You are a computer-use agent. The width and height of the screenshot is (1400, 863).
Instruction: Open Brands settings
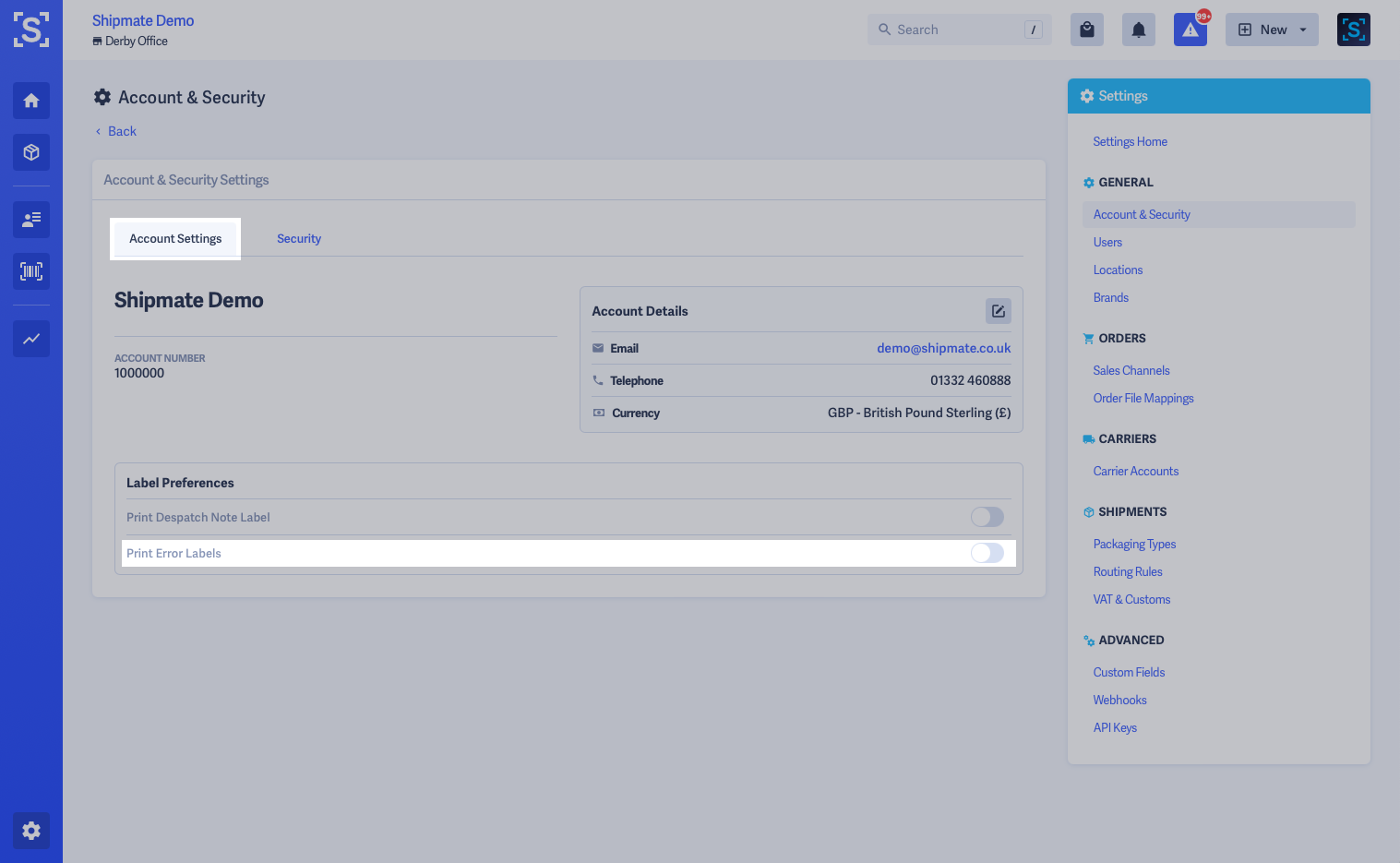tap(1111, 297)
